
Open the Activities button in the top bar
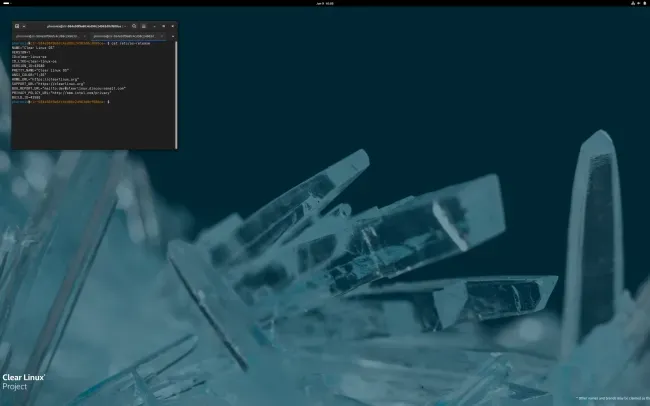point(7,3)
